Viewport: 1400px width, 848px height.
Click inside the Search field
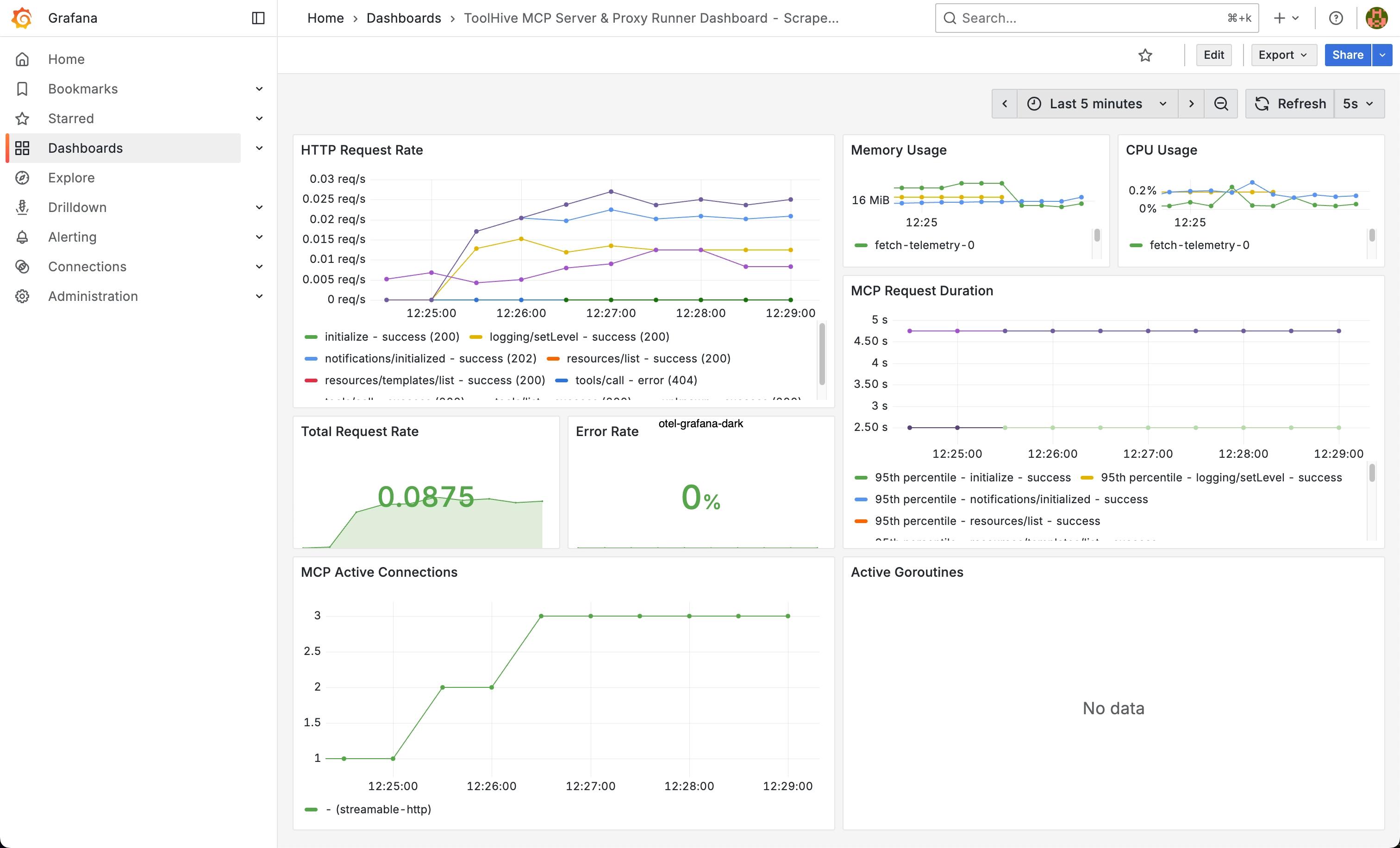pyautogui.click(x=1080, y=18)
